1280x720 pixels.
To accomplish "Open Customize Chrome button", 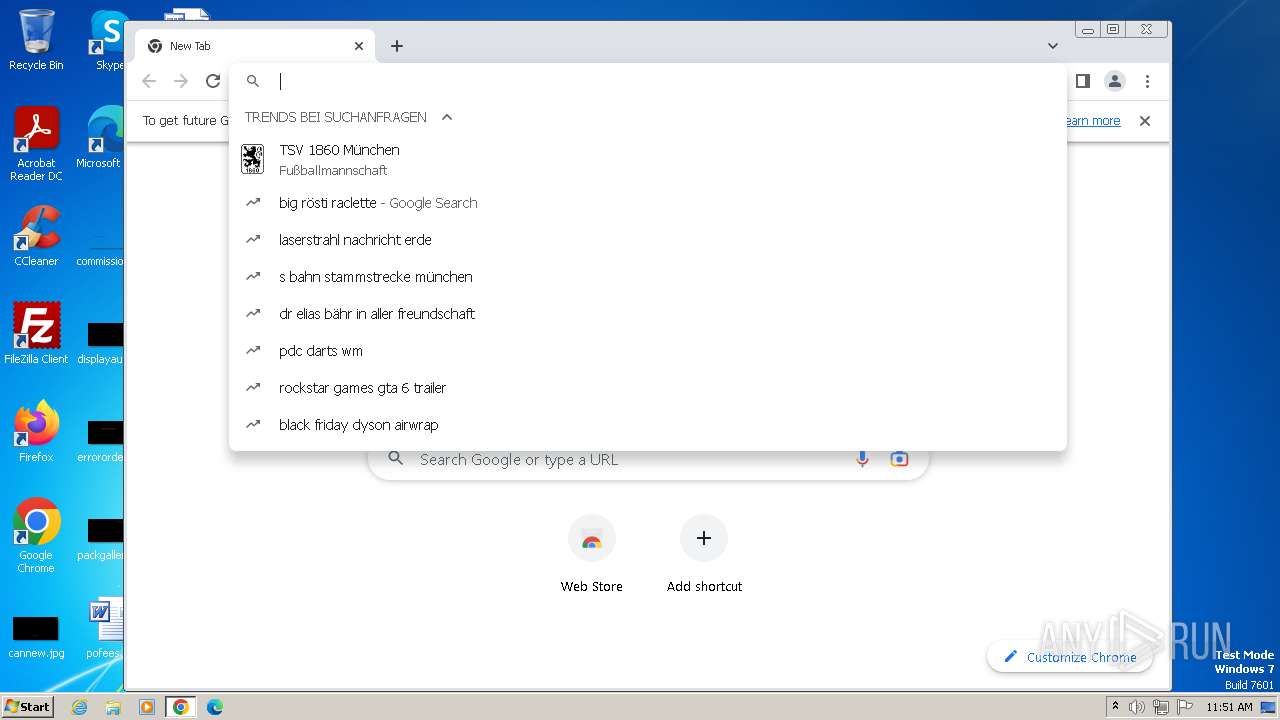I will pyautogui.click(x=1069, y=657).
